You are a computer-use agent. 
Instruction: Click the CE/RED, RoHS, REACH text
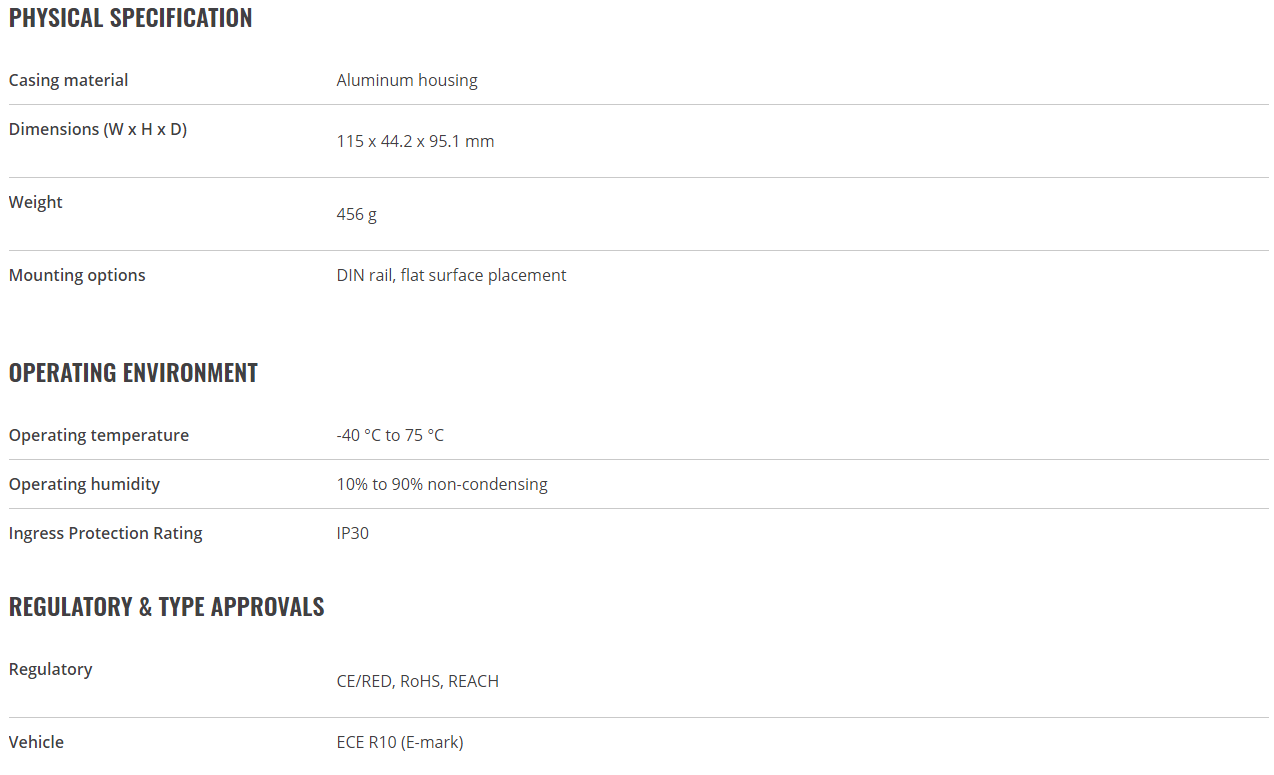pyautogui.click(x=418, y=681)
